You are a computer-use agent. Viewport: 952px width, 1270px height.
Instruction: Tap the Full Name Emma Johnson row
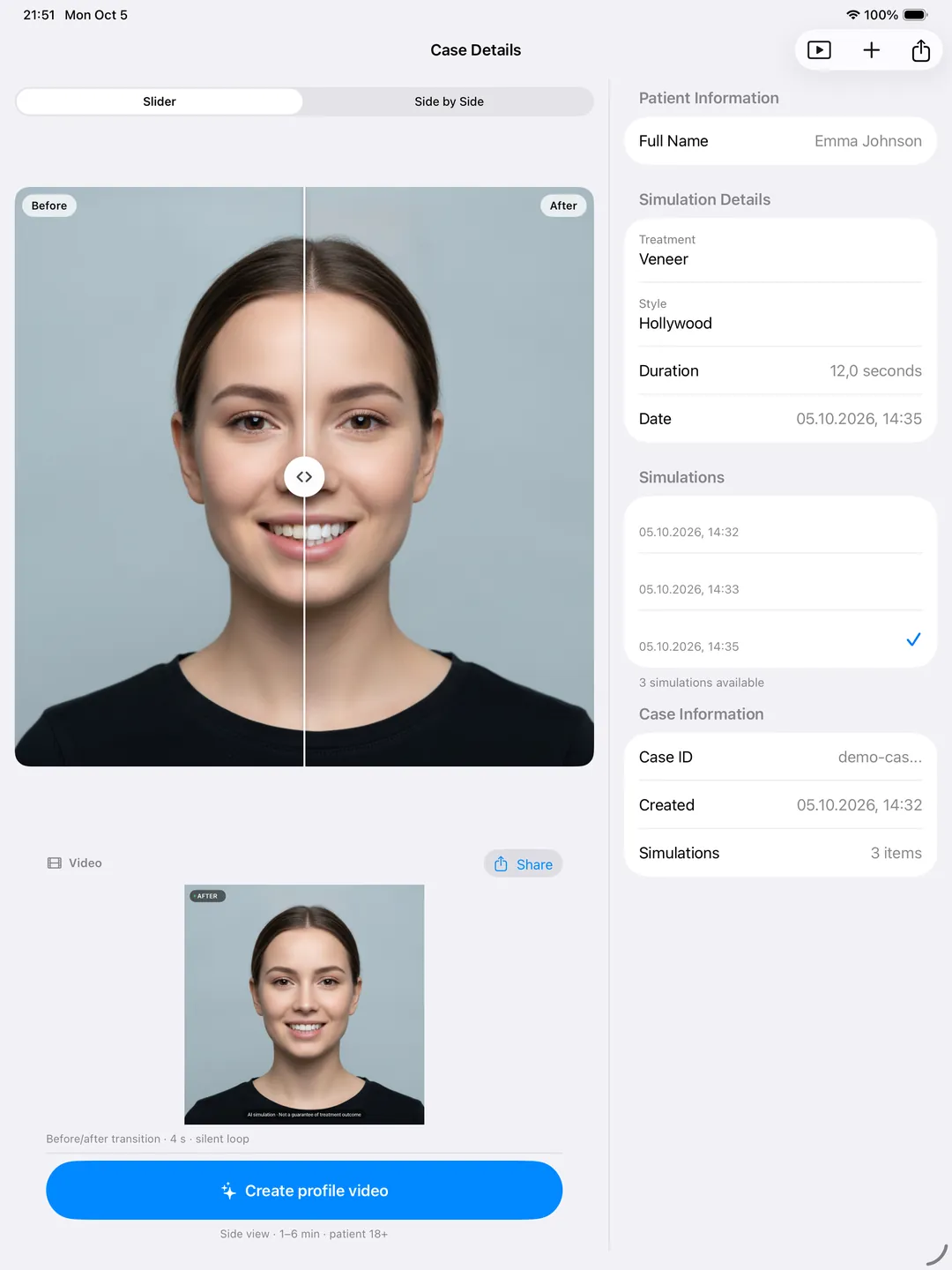coord(780,141)
